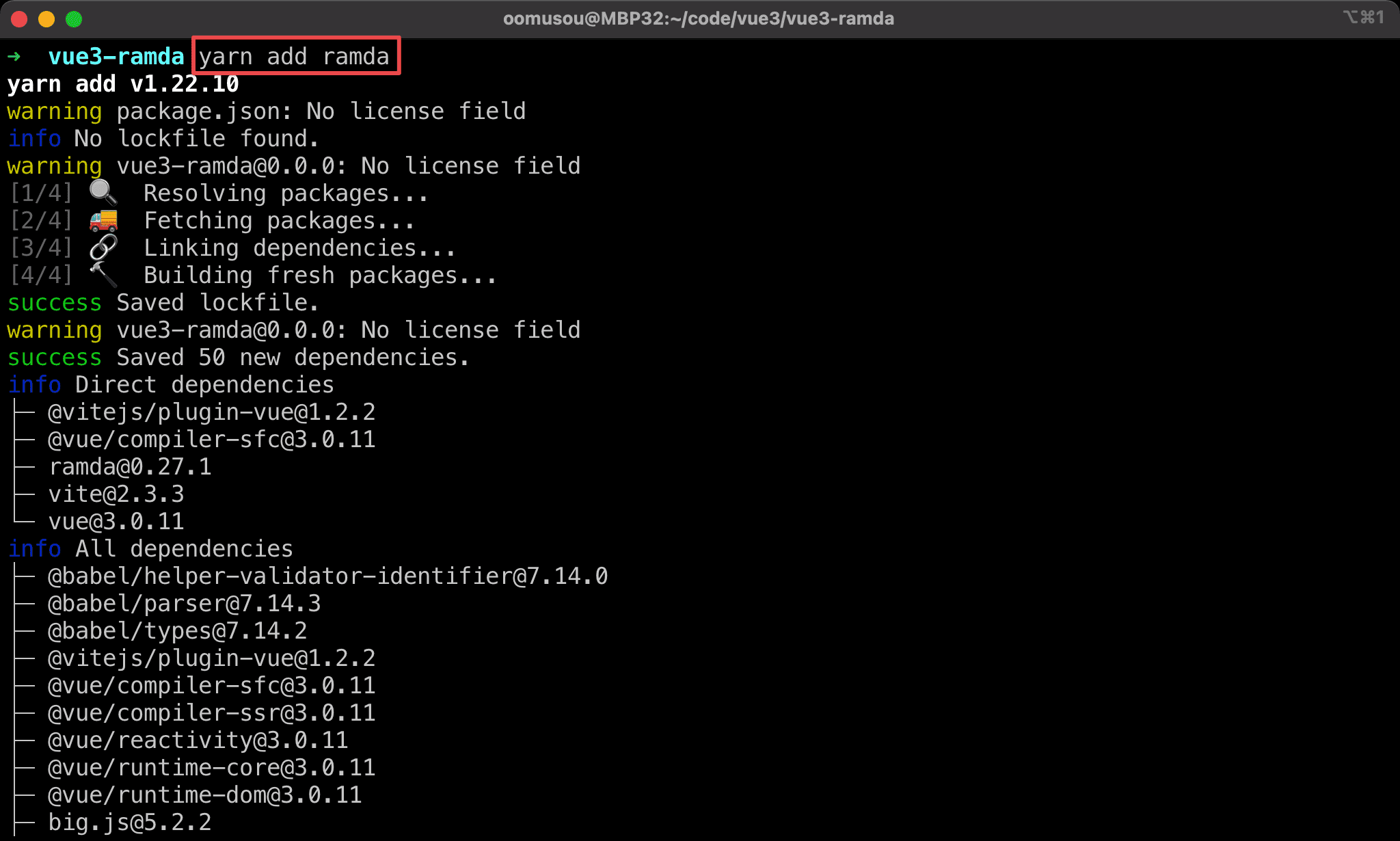
Task: Click '@vue/runtime-core@3.0.11' entry
Action: [x=212, y=768]
